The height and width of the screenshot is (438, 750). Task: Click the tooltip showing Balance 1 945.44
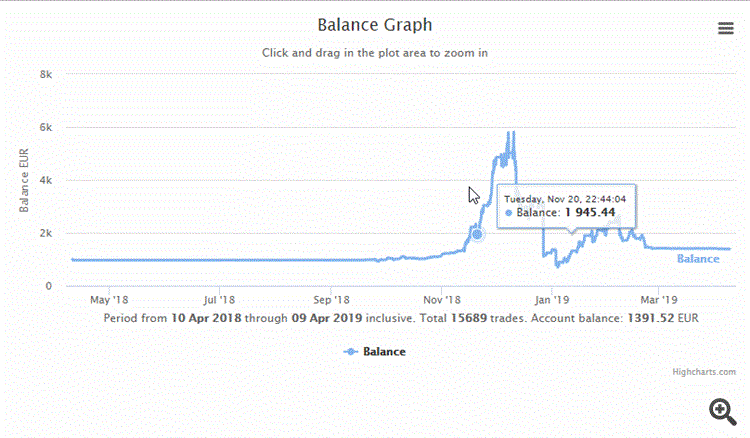click(x=566, y=206)
